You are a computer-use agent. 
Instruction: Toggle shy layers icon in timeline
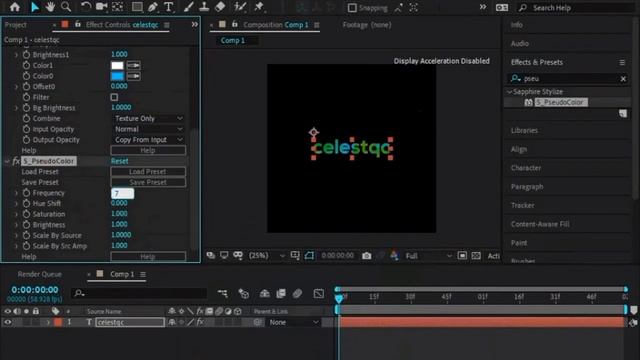point(264,293)
